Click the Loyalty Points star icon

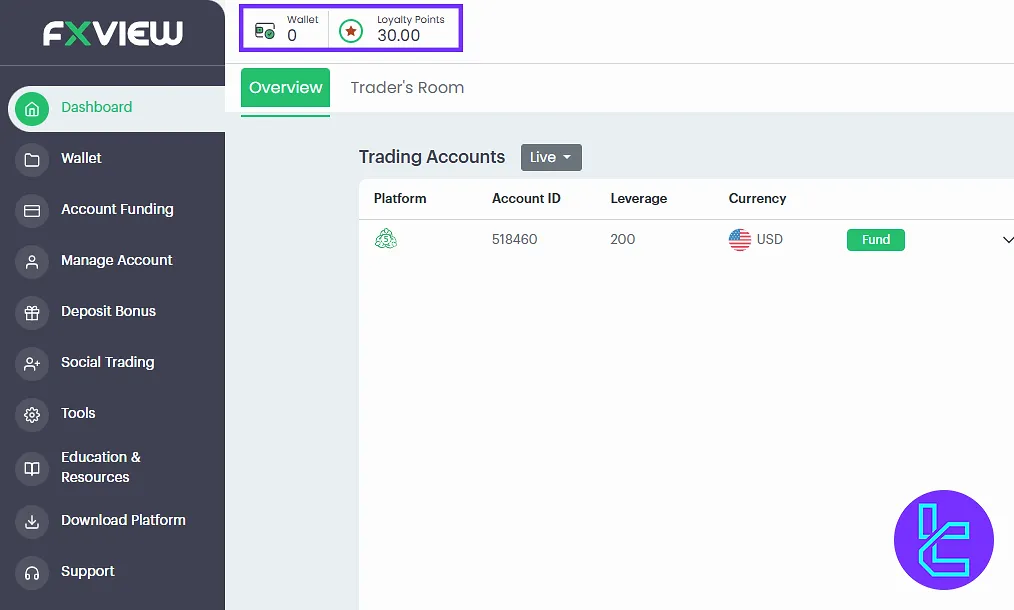[351, 30]
